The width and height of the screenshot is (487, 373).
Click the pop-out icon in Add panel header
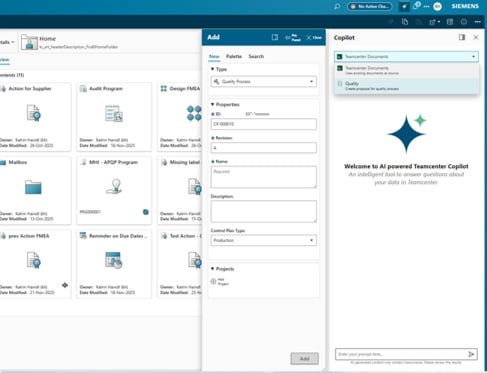pos(275,37)
